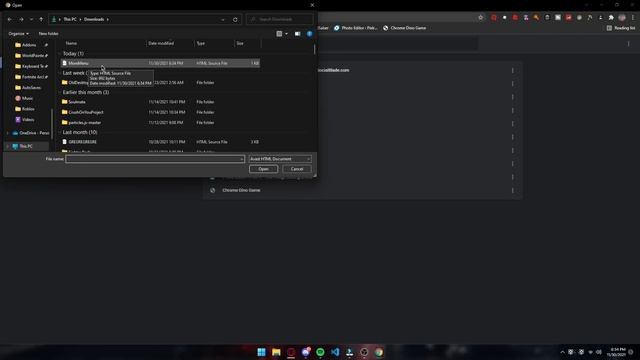Click Downloads in the address path
Image resolution: width=640 pixels, height=360 pixels.
tap(94, 19)
